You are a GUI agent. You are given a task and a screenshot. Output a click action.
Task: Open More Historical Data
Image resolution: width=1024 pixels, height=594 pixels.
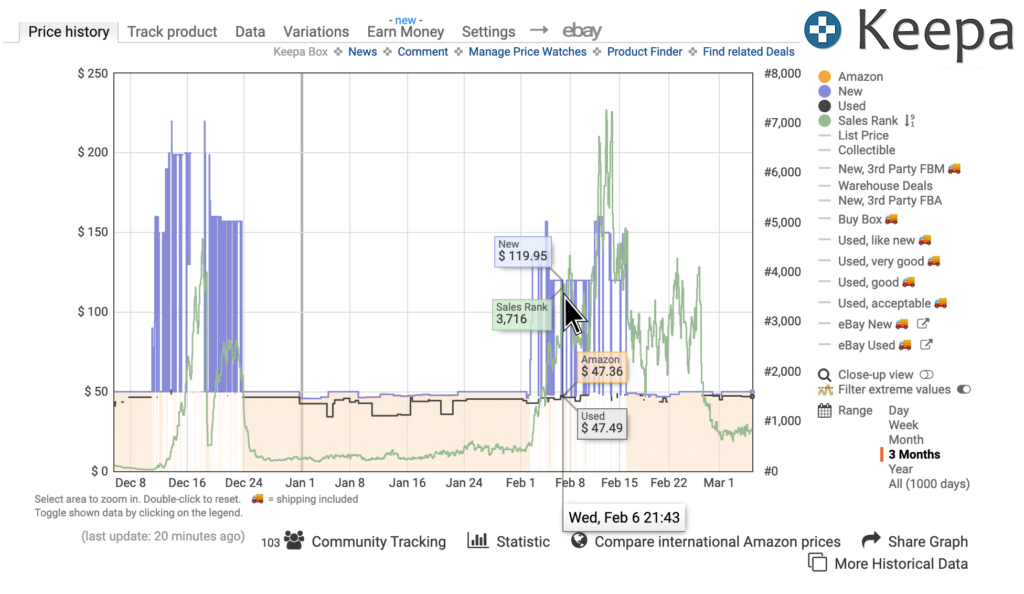[901, 563]
